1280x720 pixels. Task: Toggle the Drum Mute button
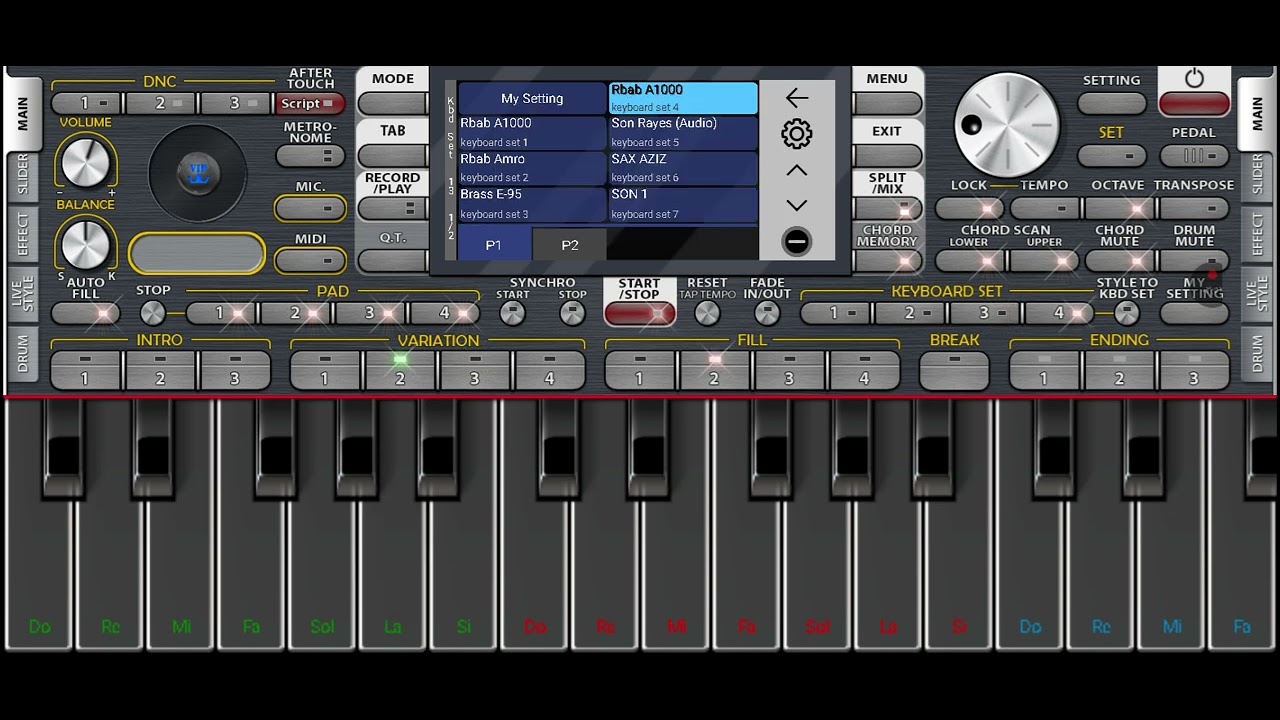pyautogui.click(x=1194, y=261)
